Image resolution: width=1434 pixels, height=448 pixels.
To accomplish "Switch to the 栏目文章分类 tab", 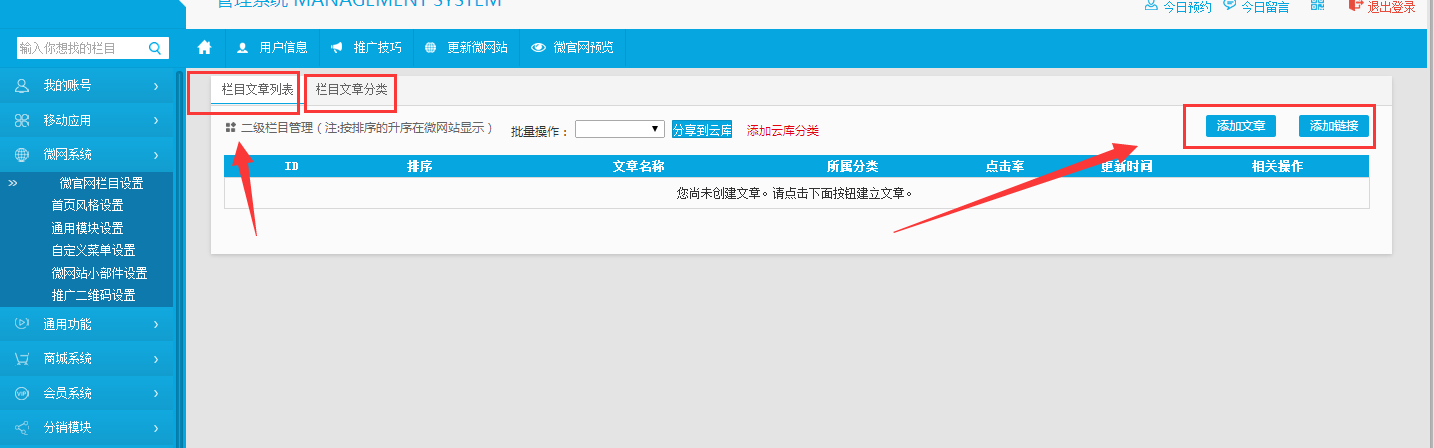I will [x=351, y=89].
